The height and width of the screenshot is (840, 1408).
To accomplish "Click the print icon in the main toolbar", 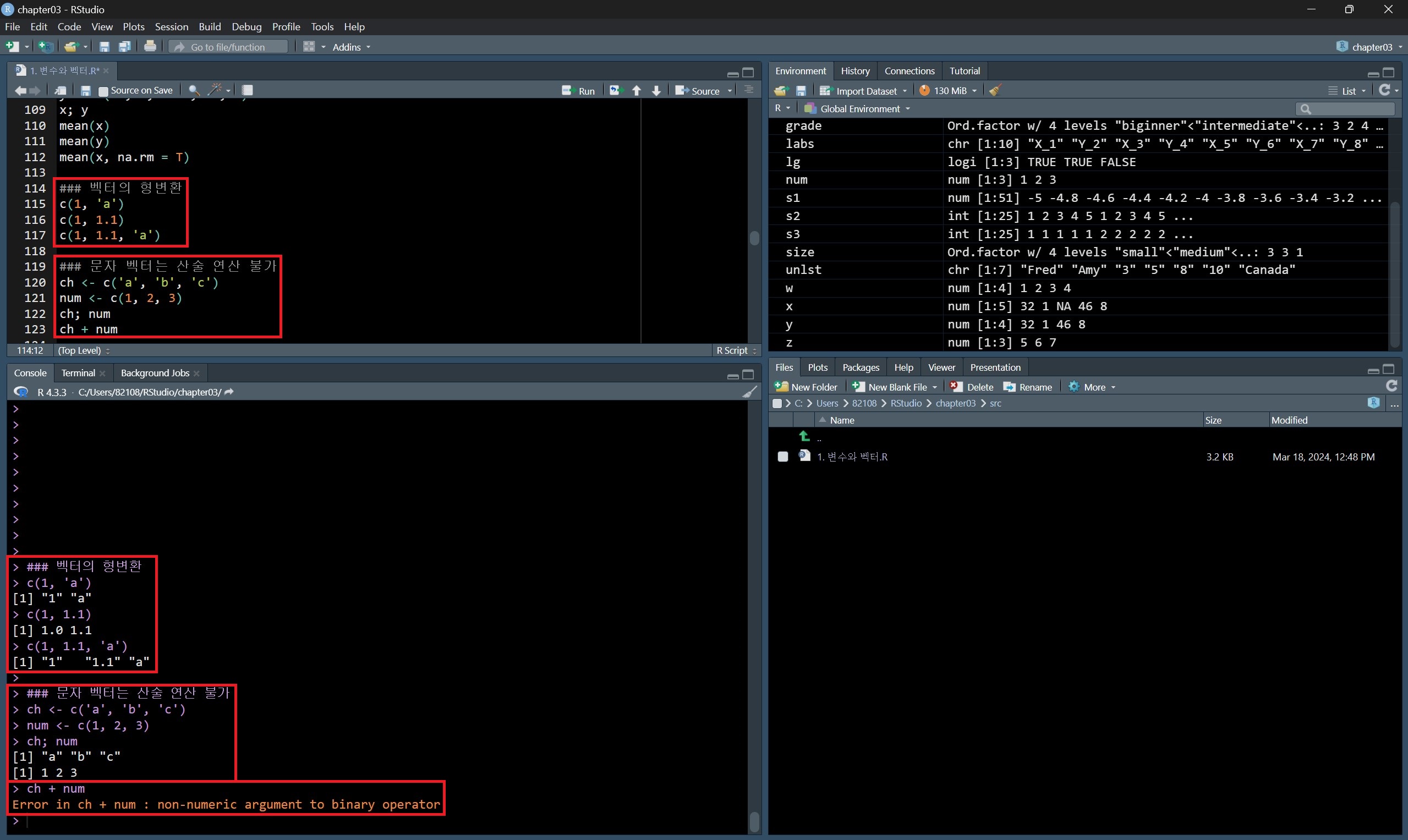I will 150,46.
